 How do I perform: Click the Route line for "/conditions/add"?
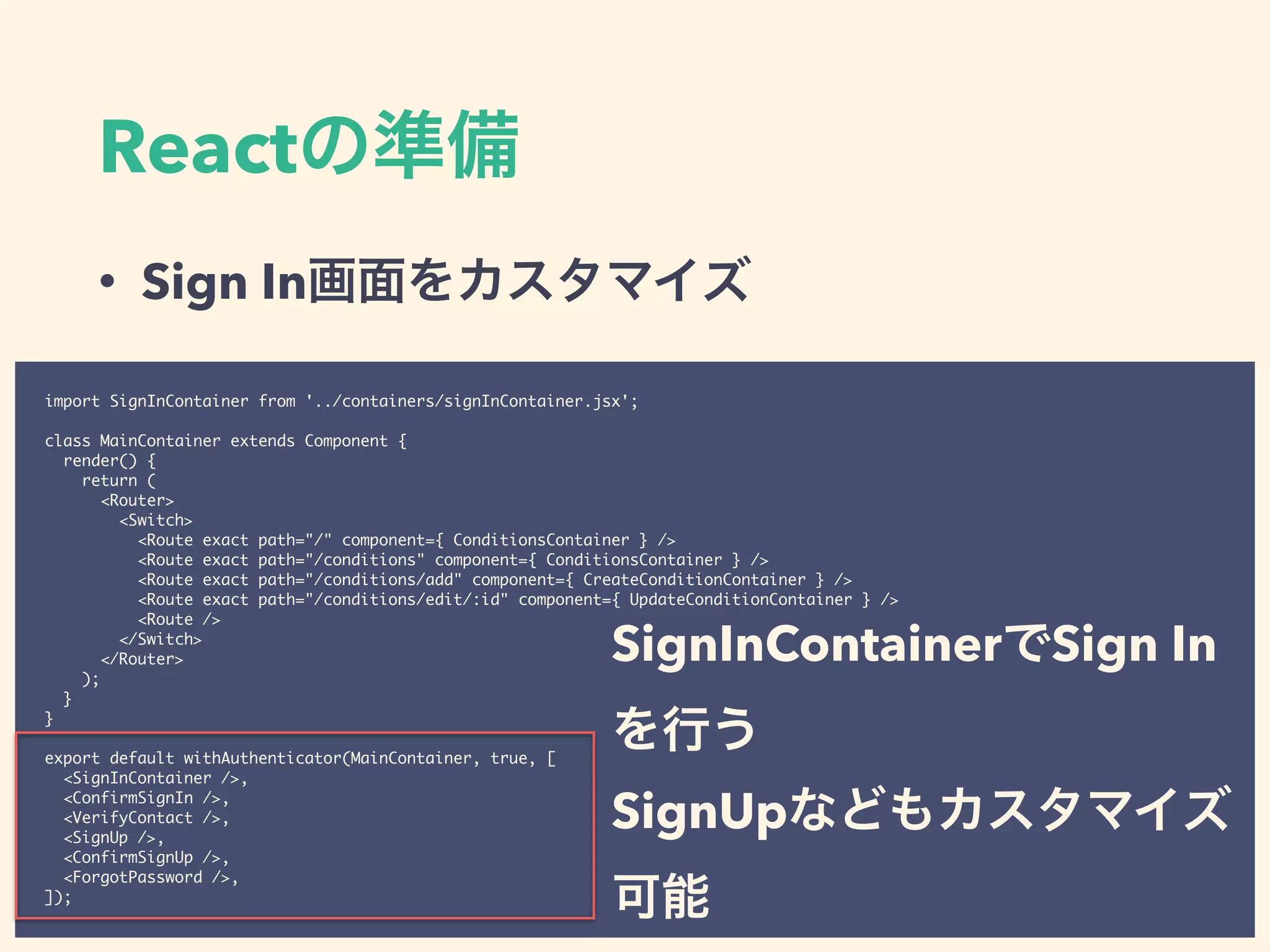click(x=495, y=580)
